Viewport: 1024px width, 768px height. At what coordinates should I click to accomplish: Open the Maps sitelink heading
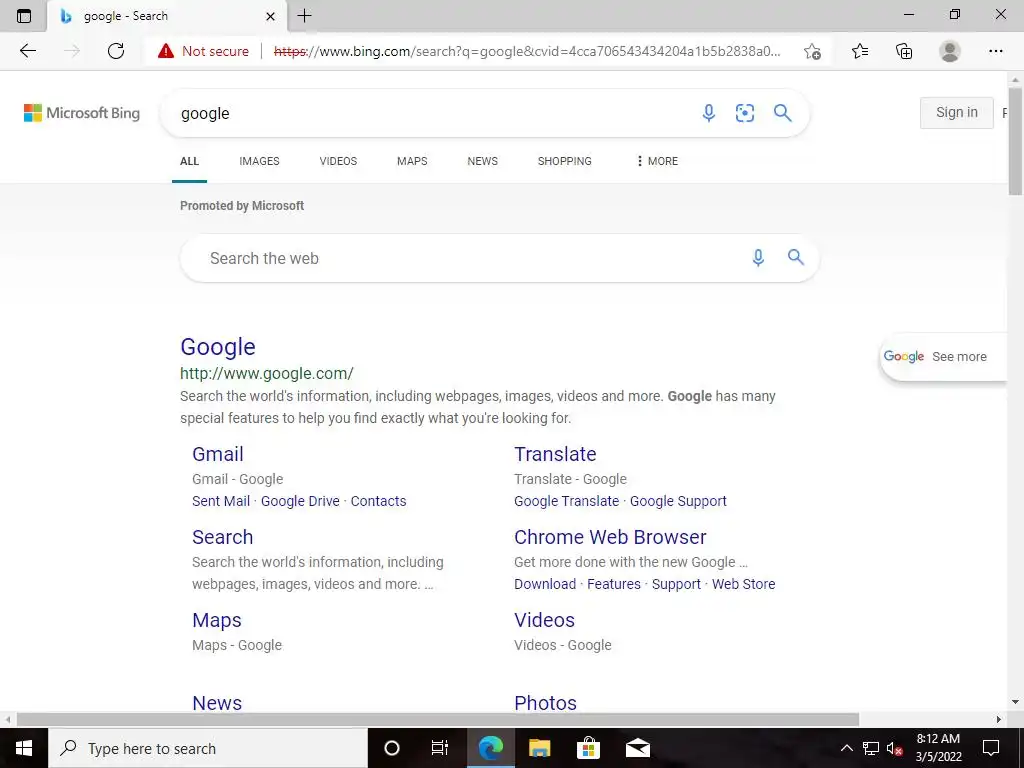tap(217, 620)
